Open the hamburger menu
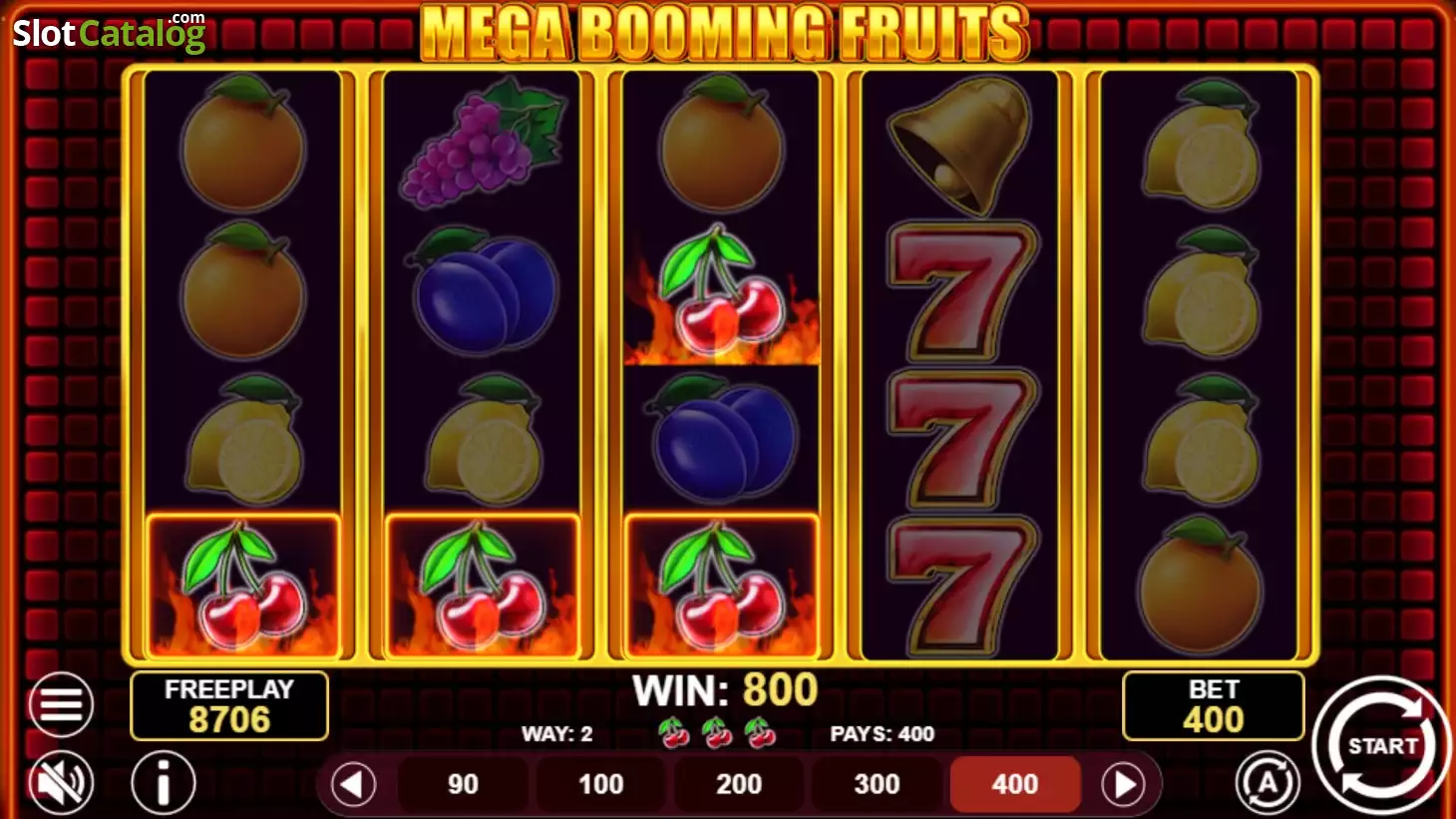This screenshot has height=819, width=1456. [x=61, y=705]
